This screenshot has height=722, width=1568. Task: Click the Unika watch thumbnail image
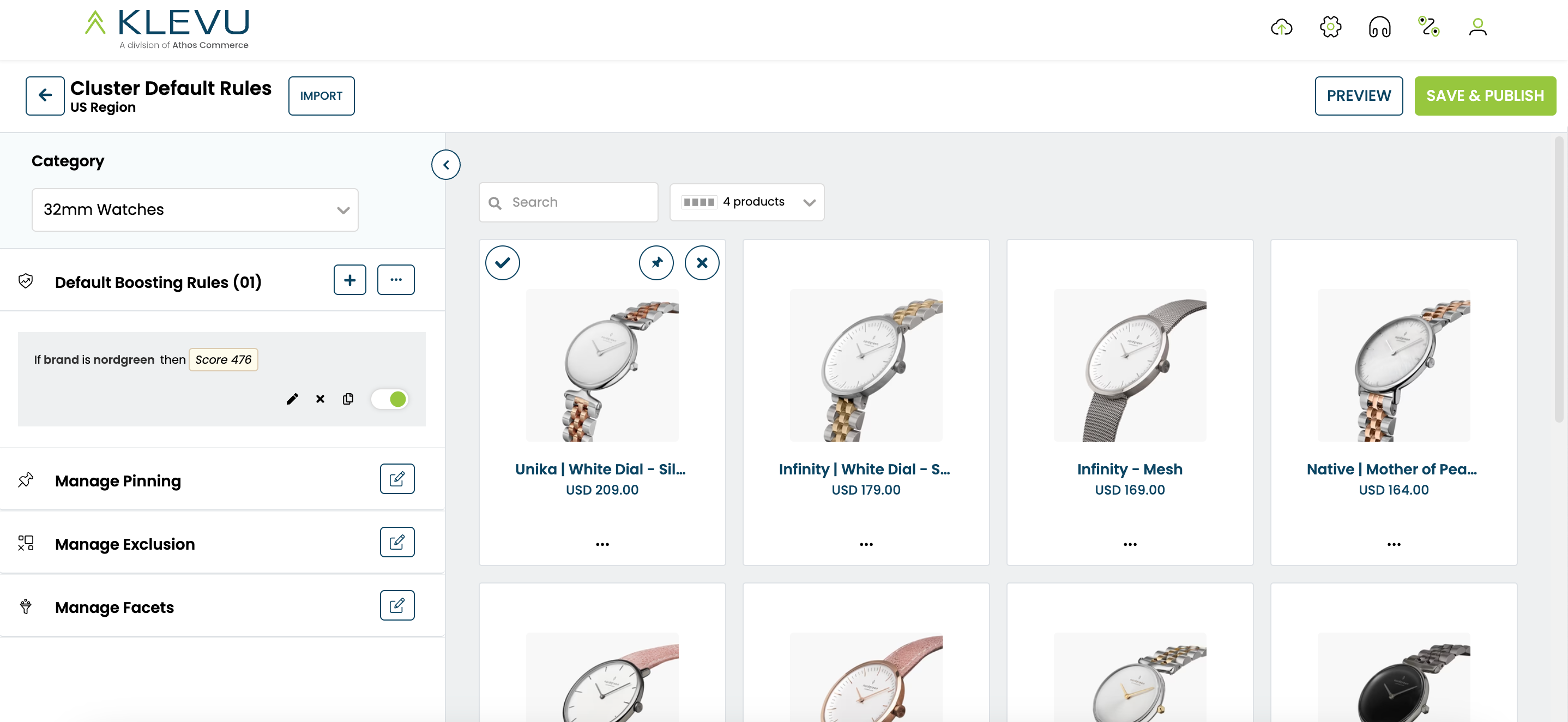click(602, 365)
